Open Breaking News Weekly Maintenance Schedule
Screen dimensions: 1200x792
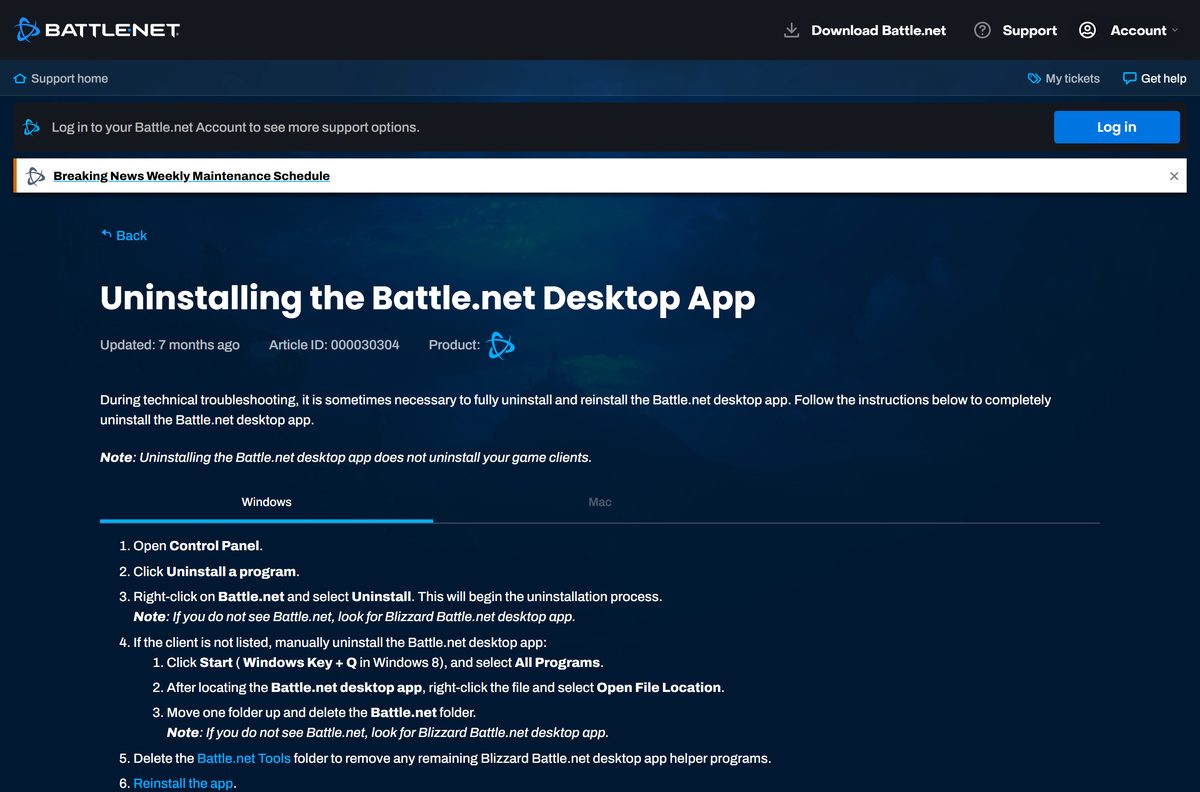tap(191, 176)
